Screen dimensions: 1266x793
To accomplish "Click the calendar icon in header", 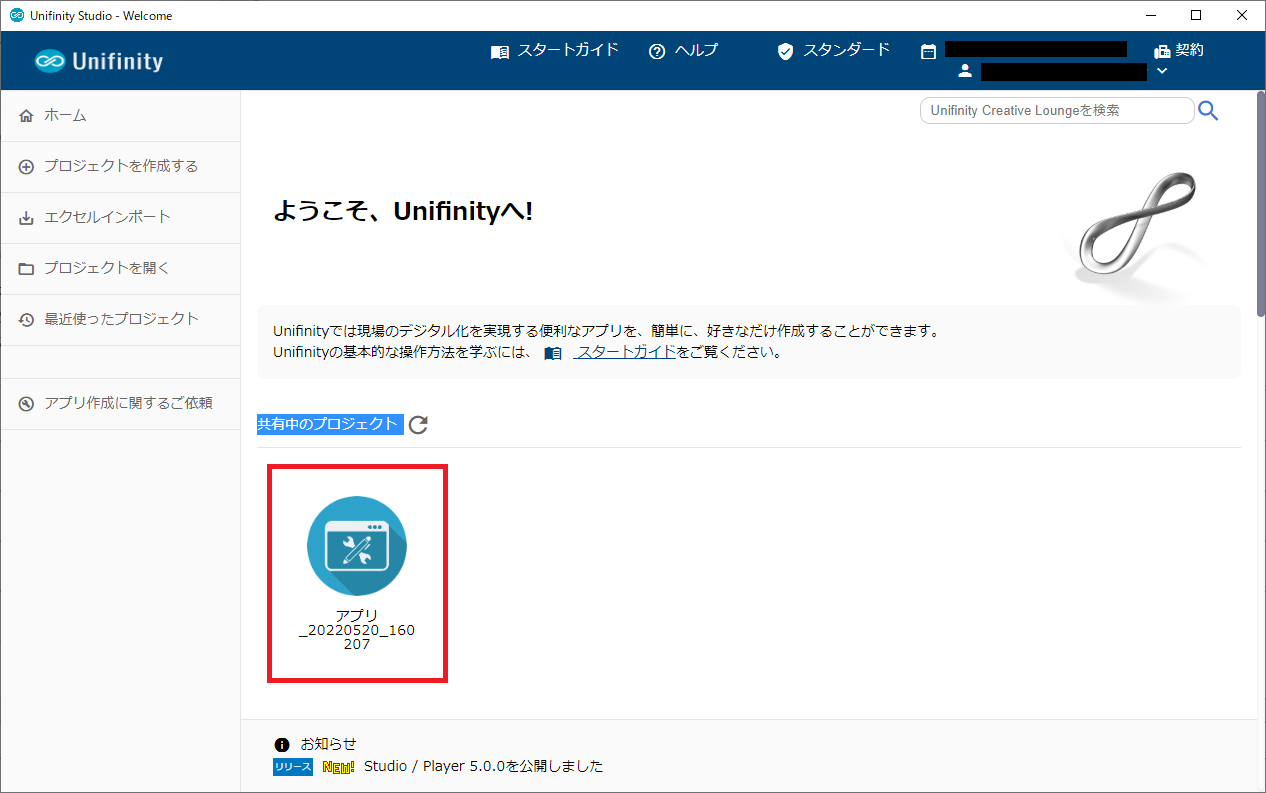I will pyautogui.click(x=928, y=51).
